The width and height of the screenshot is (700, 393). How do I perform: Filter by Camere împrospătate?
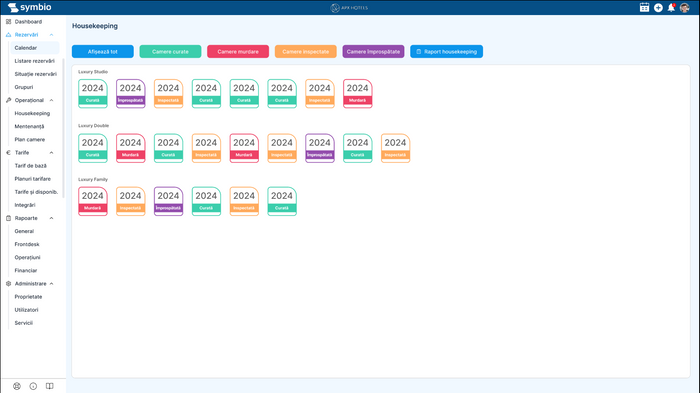[373, 51]
